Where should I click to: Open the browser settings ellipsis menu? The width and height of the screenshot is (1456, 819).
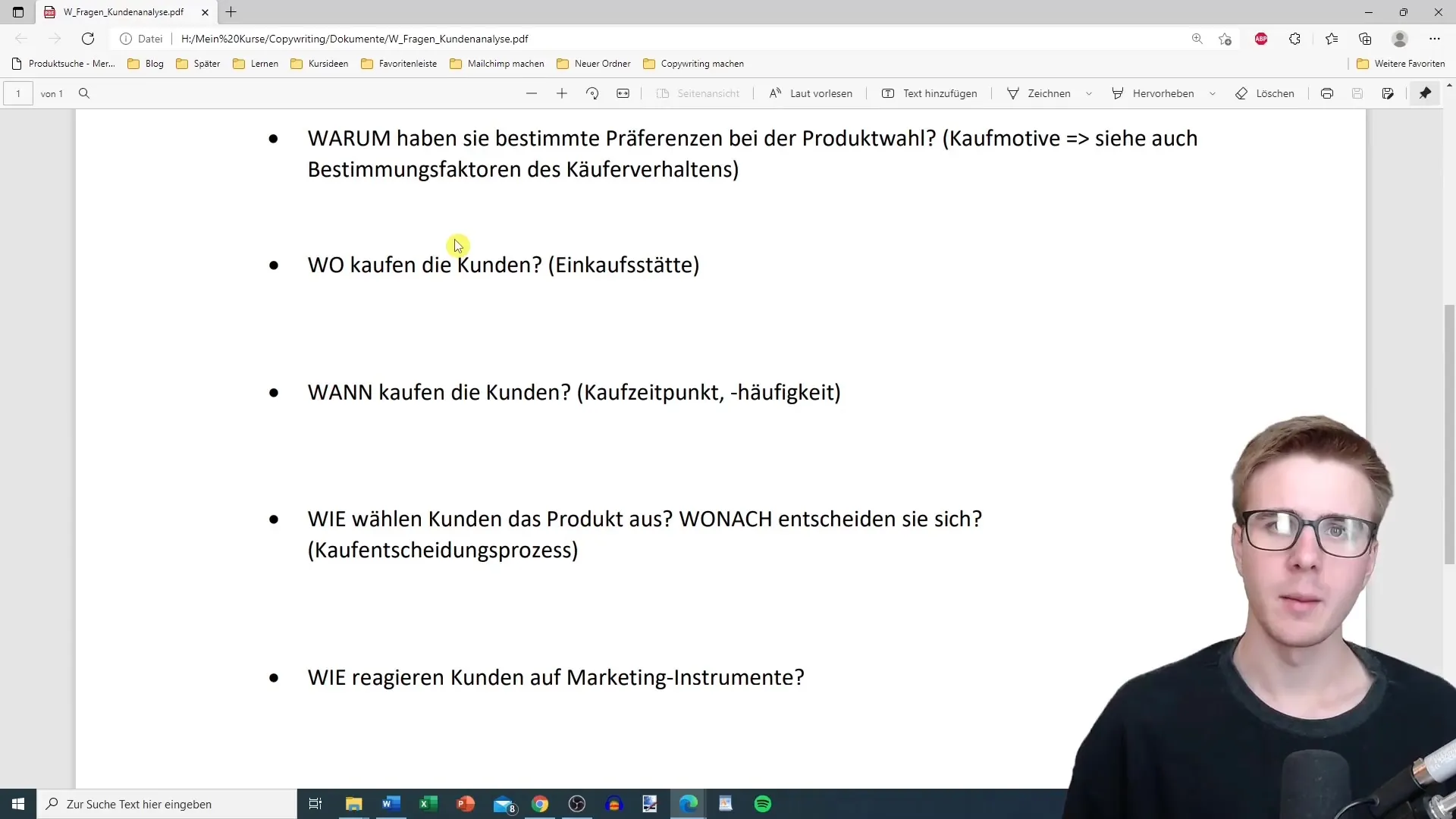(x=1435, y=39)
